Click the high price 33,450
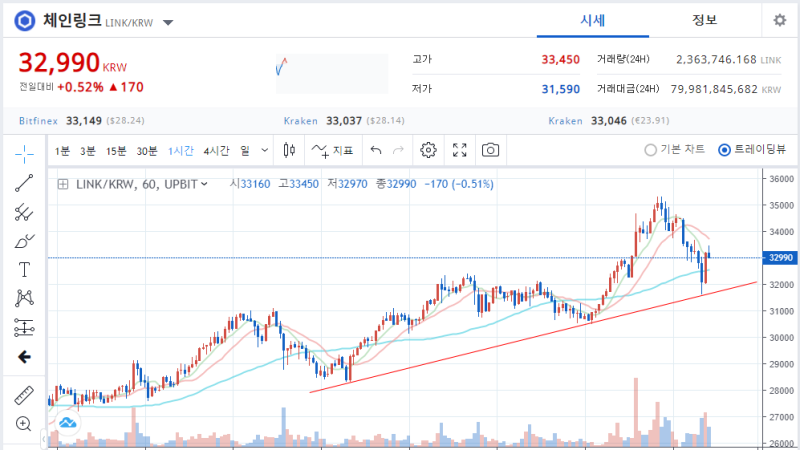 (560, 60)
